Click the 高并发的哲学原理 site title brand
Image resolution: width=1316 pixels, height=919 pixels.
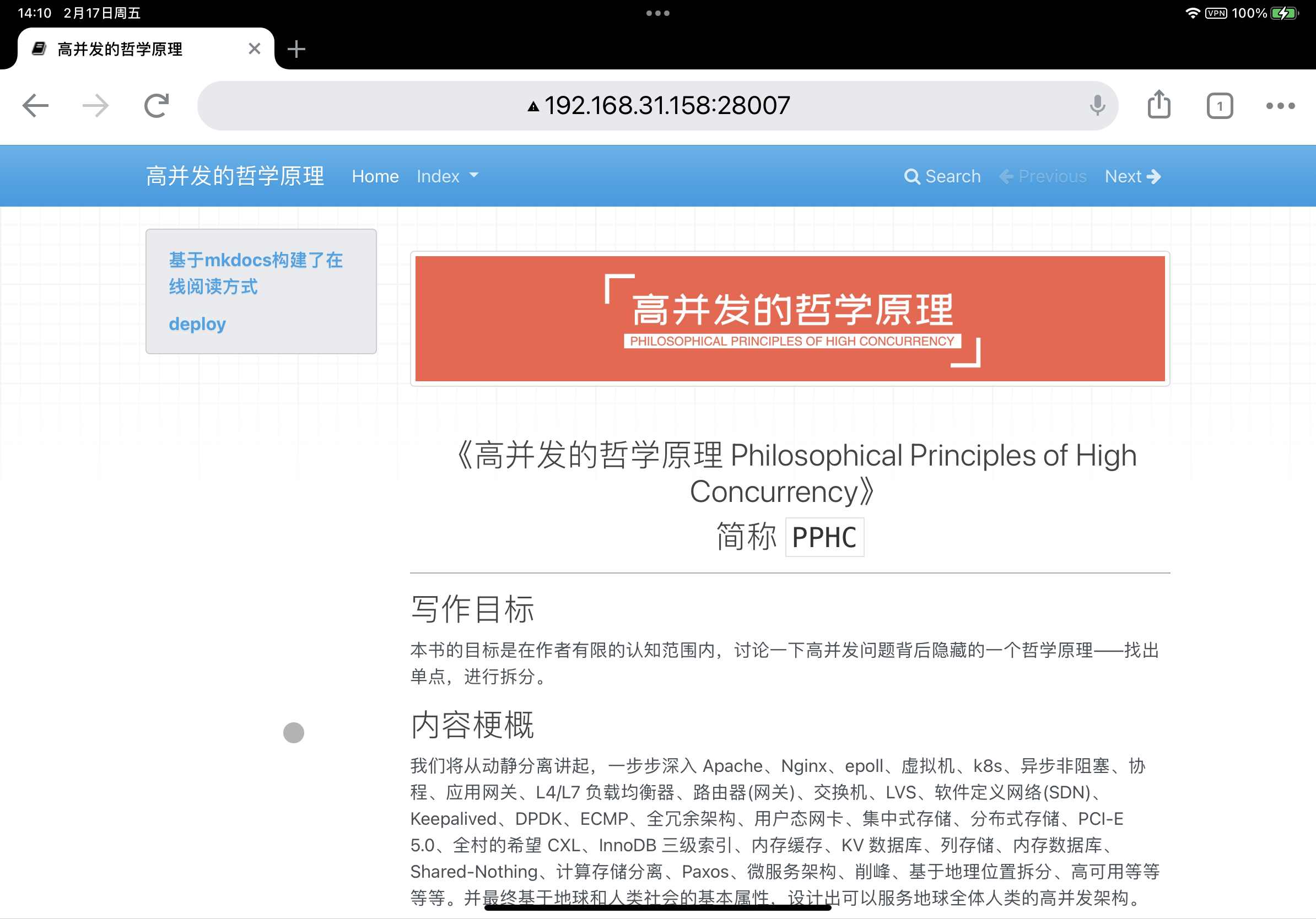coord(234,176)
